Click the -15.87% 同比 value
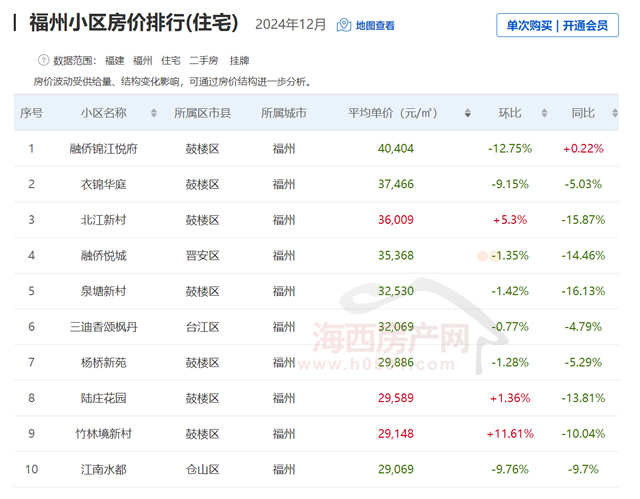This screenshot has height=499, width=640. pos(583,220)
